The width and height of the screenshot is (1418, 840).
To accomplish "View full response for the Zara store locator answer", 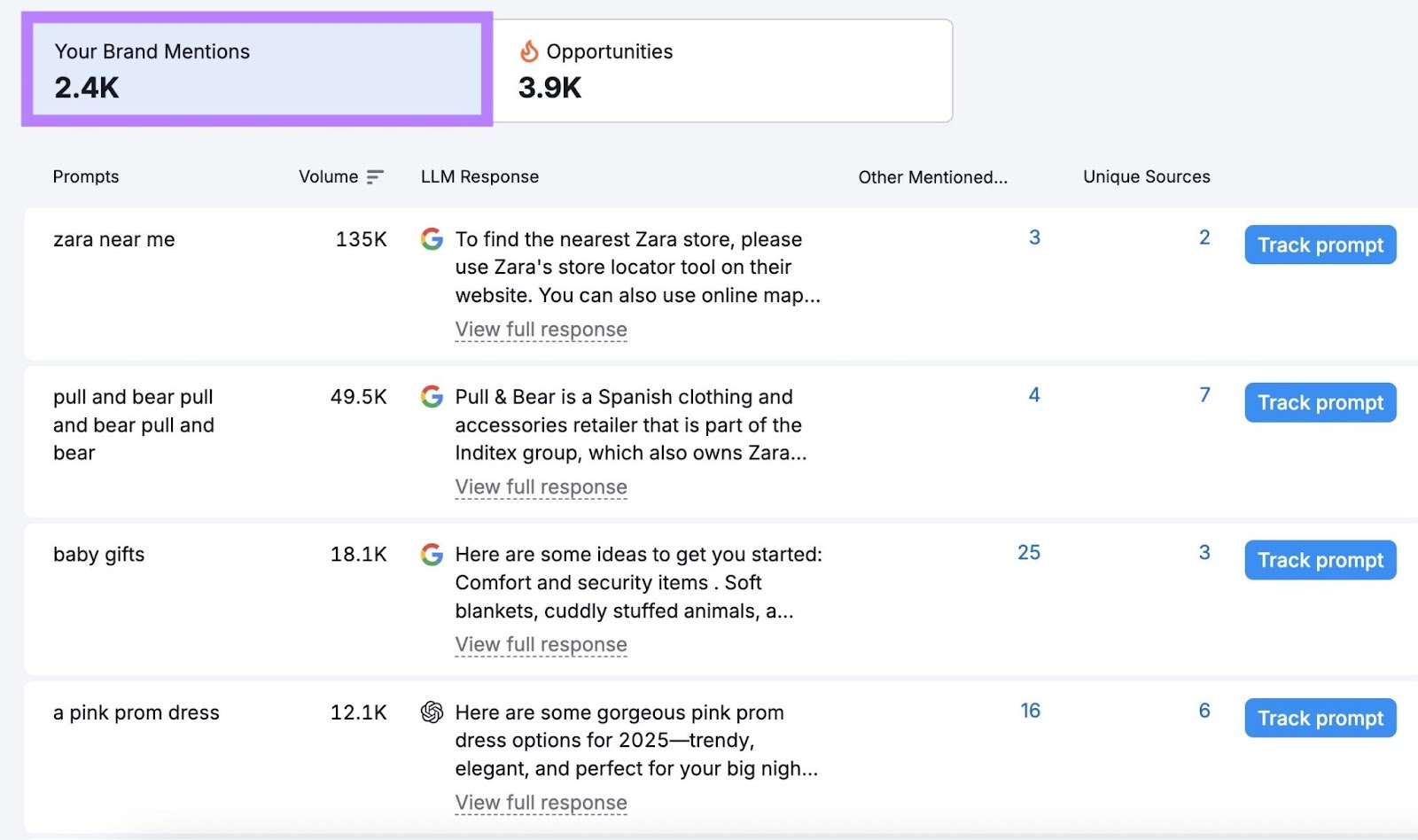I will 541,329.
